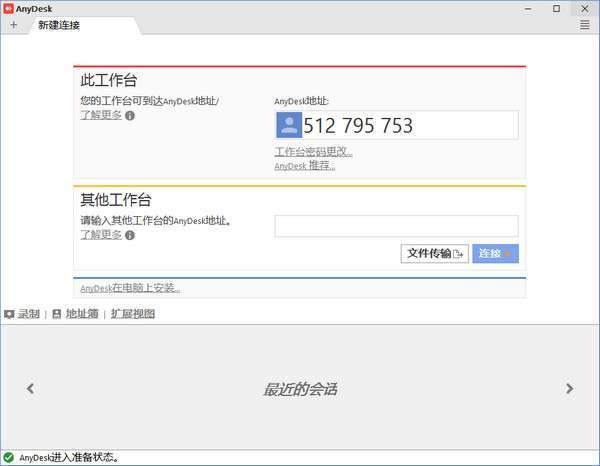Open the hamburger main menu
This screenshot has width=600, height=466.
tap(585, 25)
